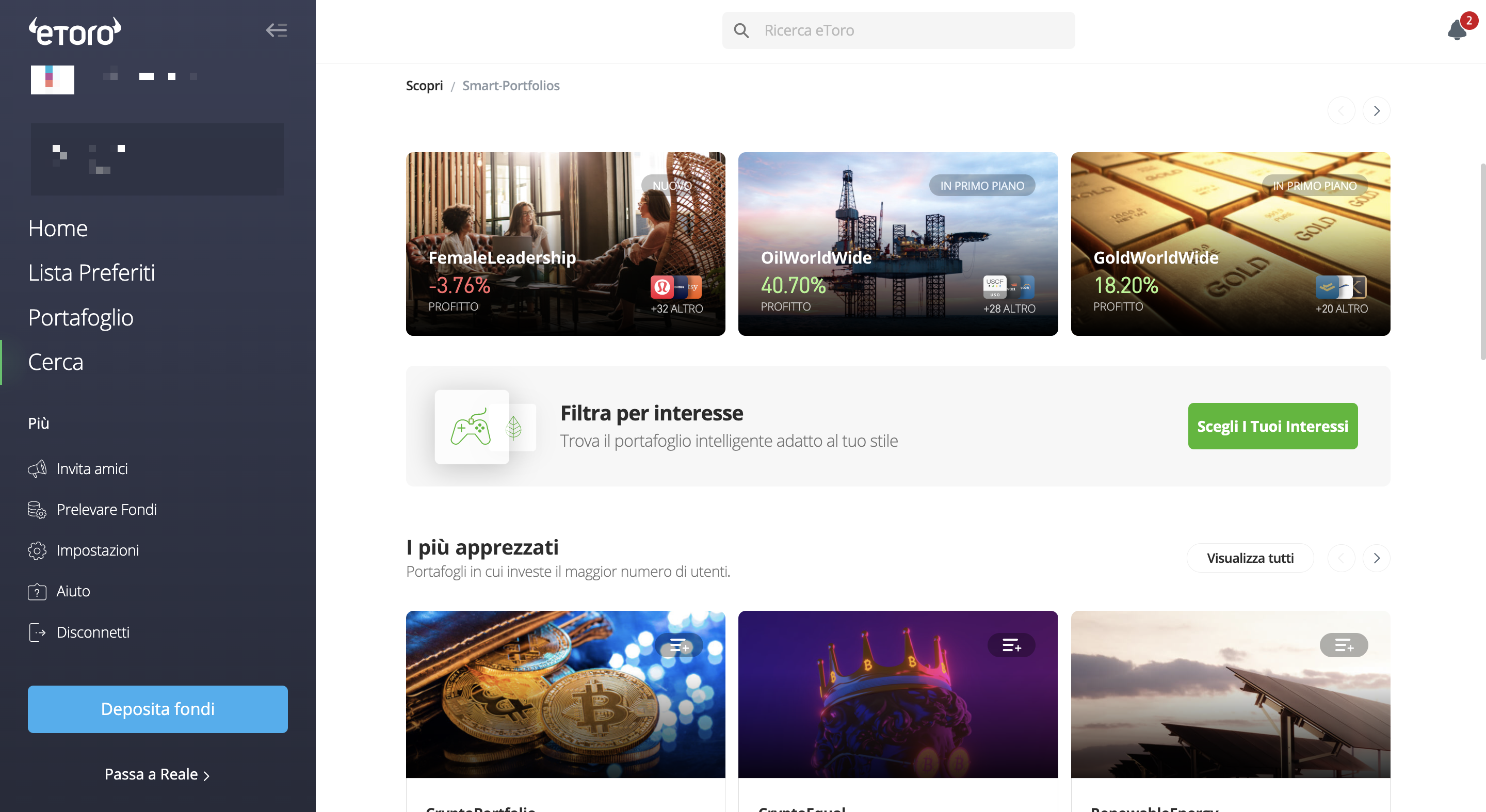Select Disconnetti to log out
The width and height of the screenshot is (1486, 812).
coord(93,632)
